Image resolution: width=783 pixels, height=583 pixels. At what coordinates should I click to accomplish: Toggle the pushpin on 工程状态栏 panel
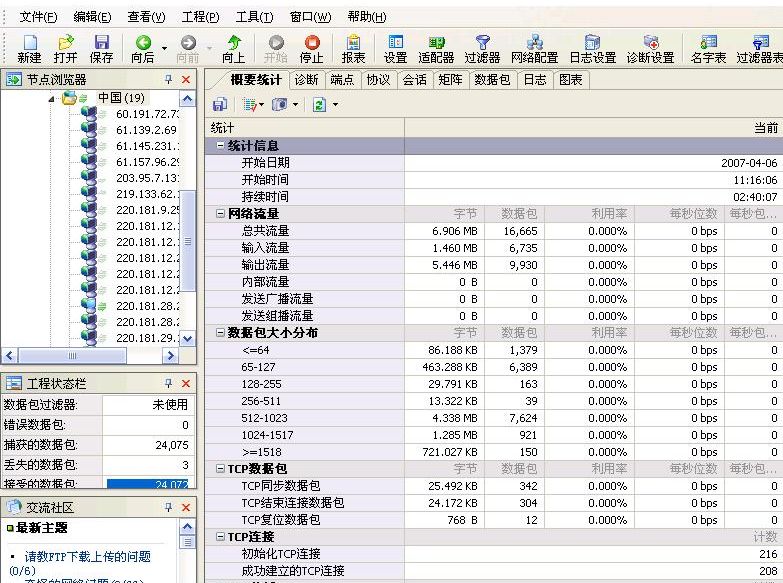click(x=168, y=383)
